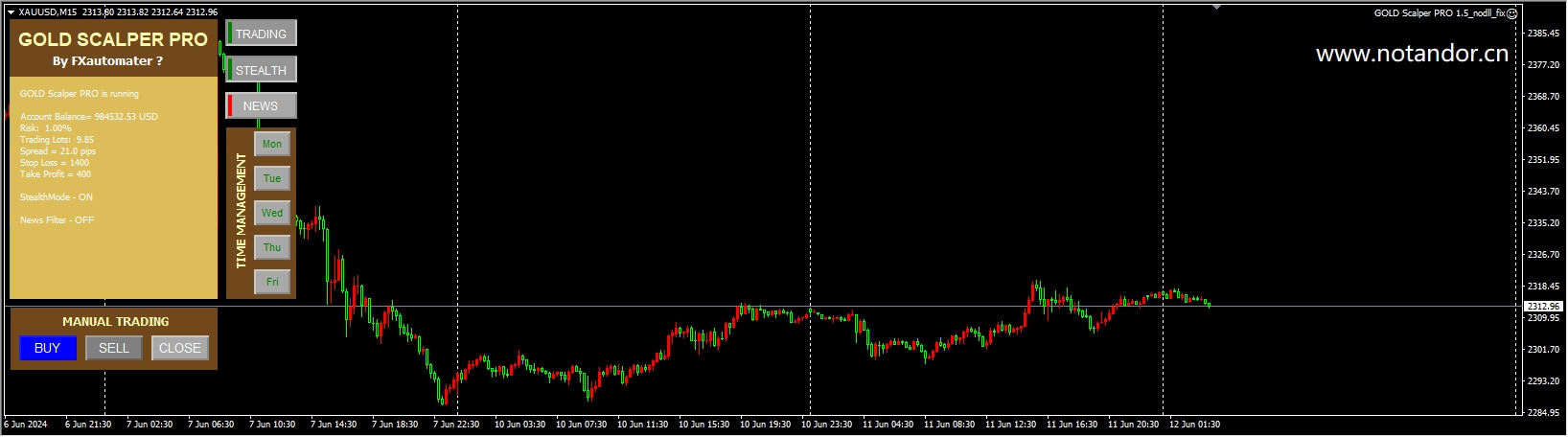1568x437 pixels.
Task: Toggle Wed in Time Management
Action: (x=272, y=213)
